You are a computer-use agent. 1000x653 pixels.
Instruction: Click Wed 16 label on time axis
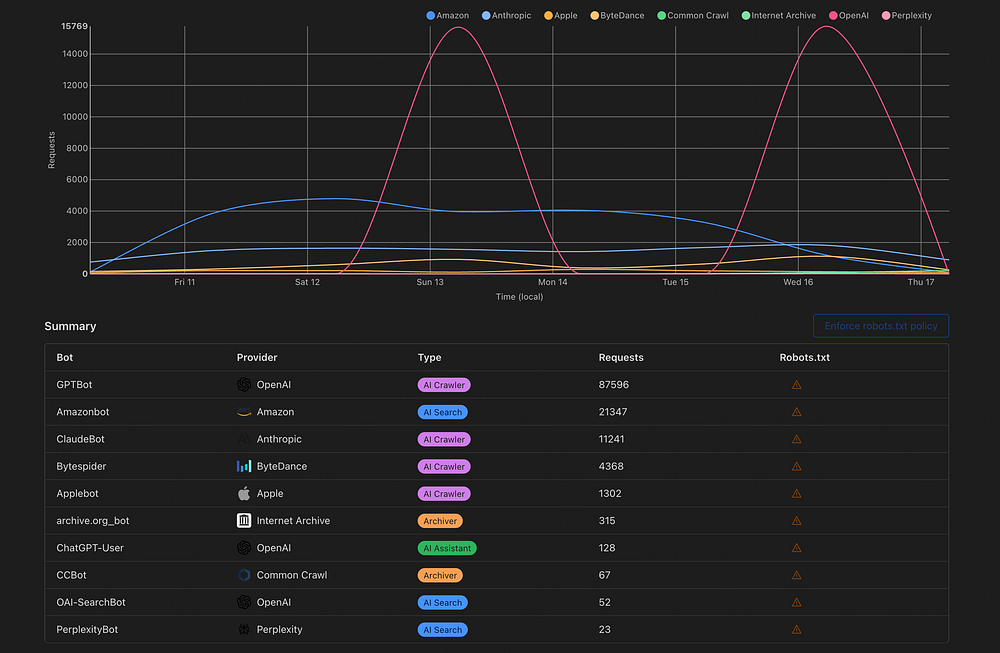pos(798,282)
